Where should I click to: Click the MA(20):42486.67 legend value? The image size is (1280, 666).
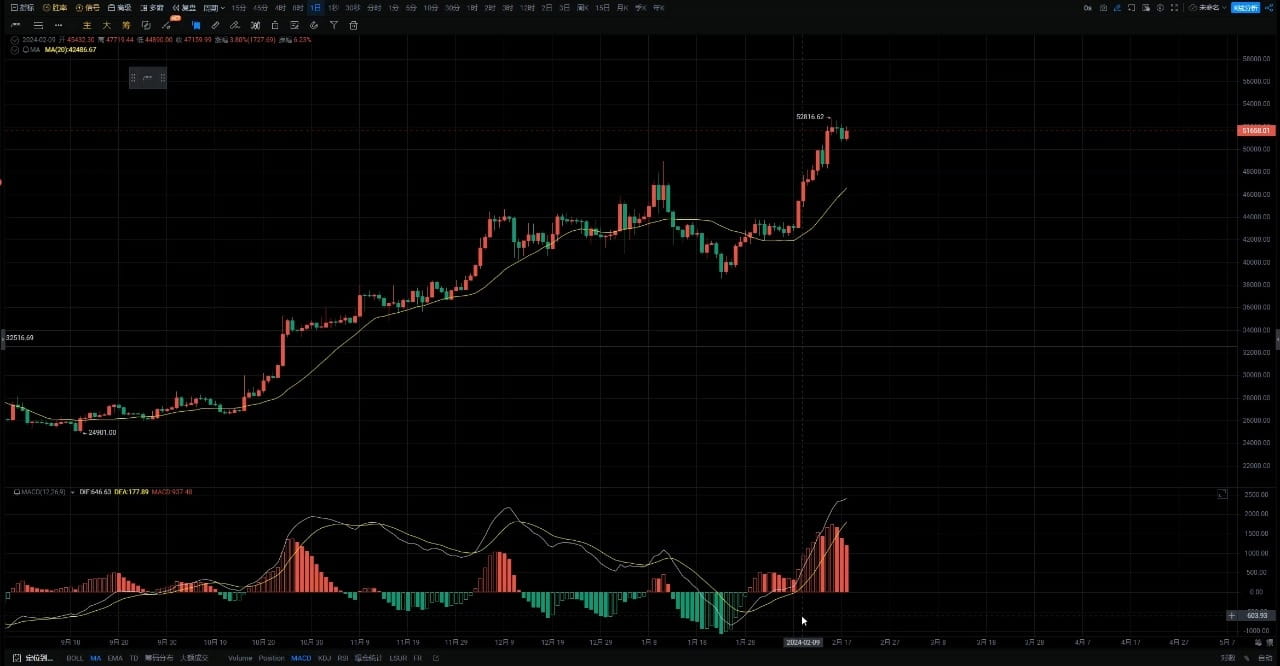70,49
